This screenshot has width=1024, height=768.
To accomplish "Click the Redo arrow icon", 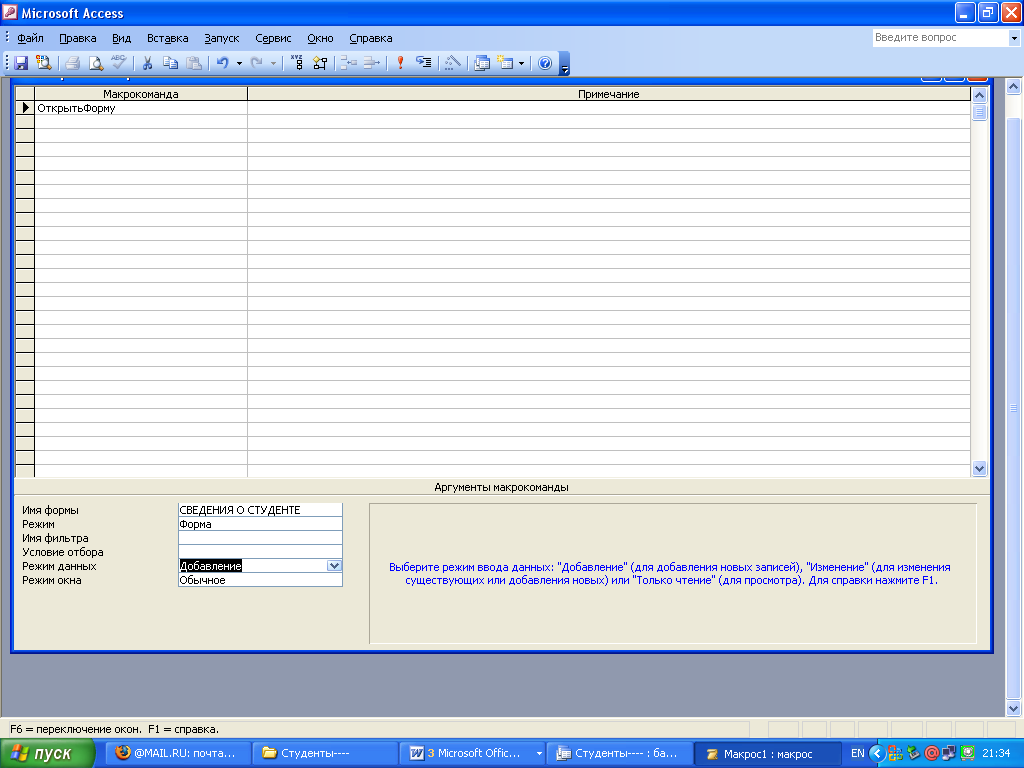I will [257, 63].
